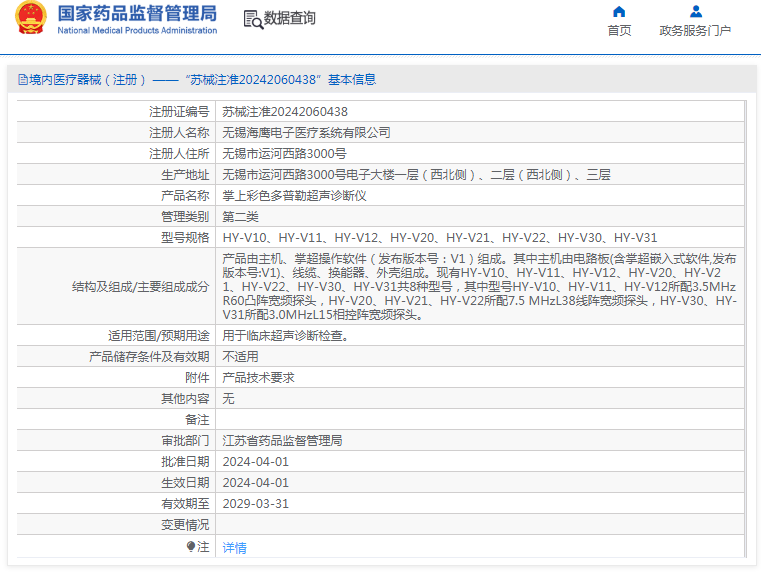761x575 pixels.
Task: Select the structure and composition description
Action: click(480, 287)
